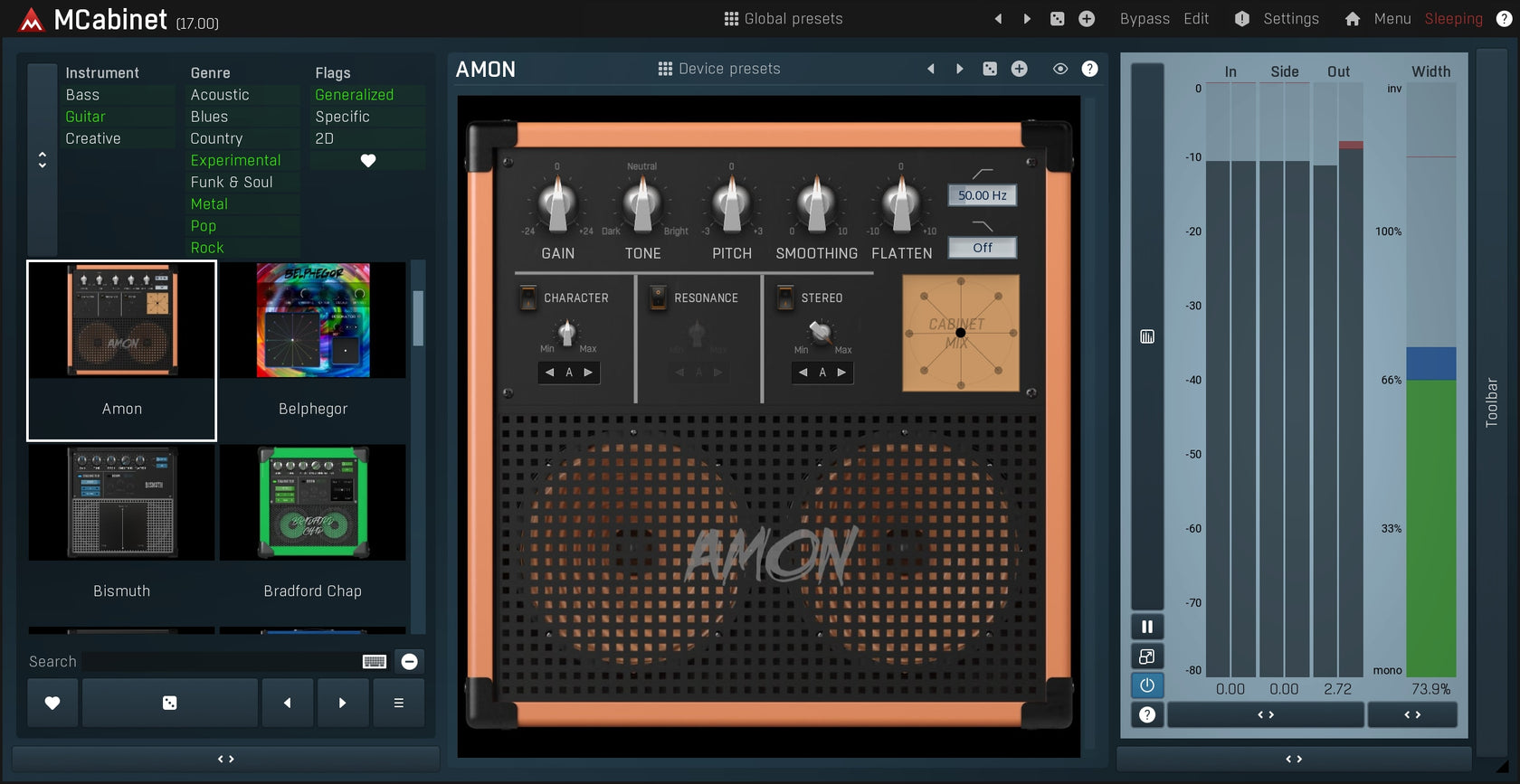
Task: Toggle the CHARACTER switch on the amp
Action: (527, 298)
